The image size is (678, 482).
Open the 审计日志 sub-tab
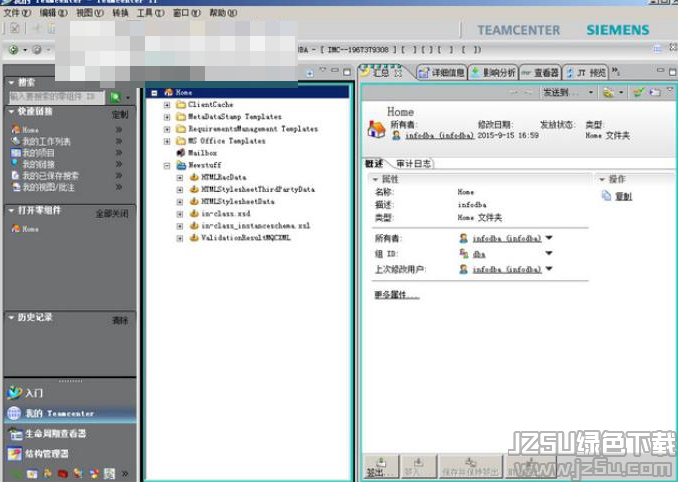pyautogui.click(x=413, y=163)
